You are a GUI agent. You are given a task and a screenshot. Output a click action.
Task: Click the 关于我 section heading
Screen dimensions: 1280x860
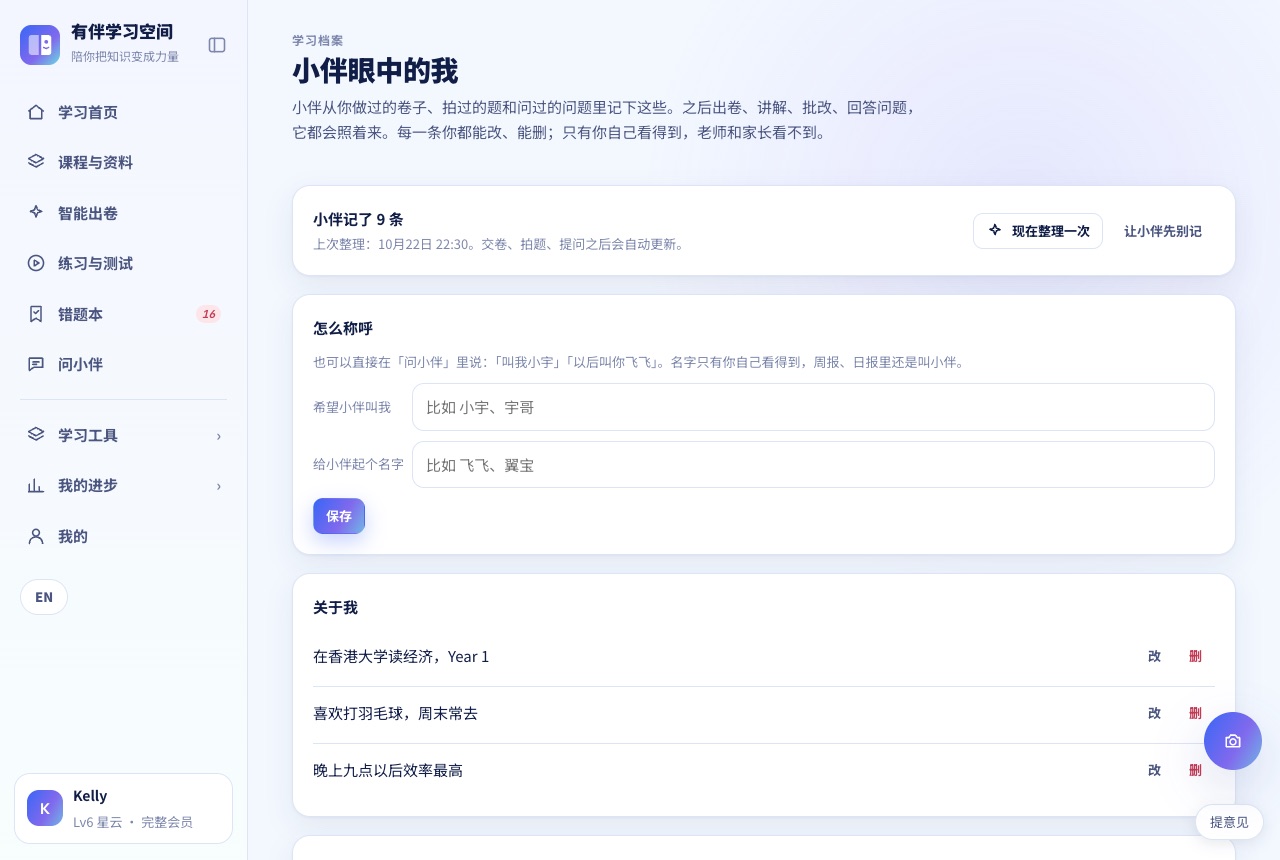335,608
